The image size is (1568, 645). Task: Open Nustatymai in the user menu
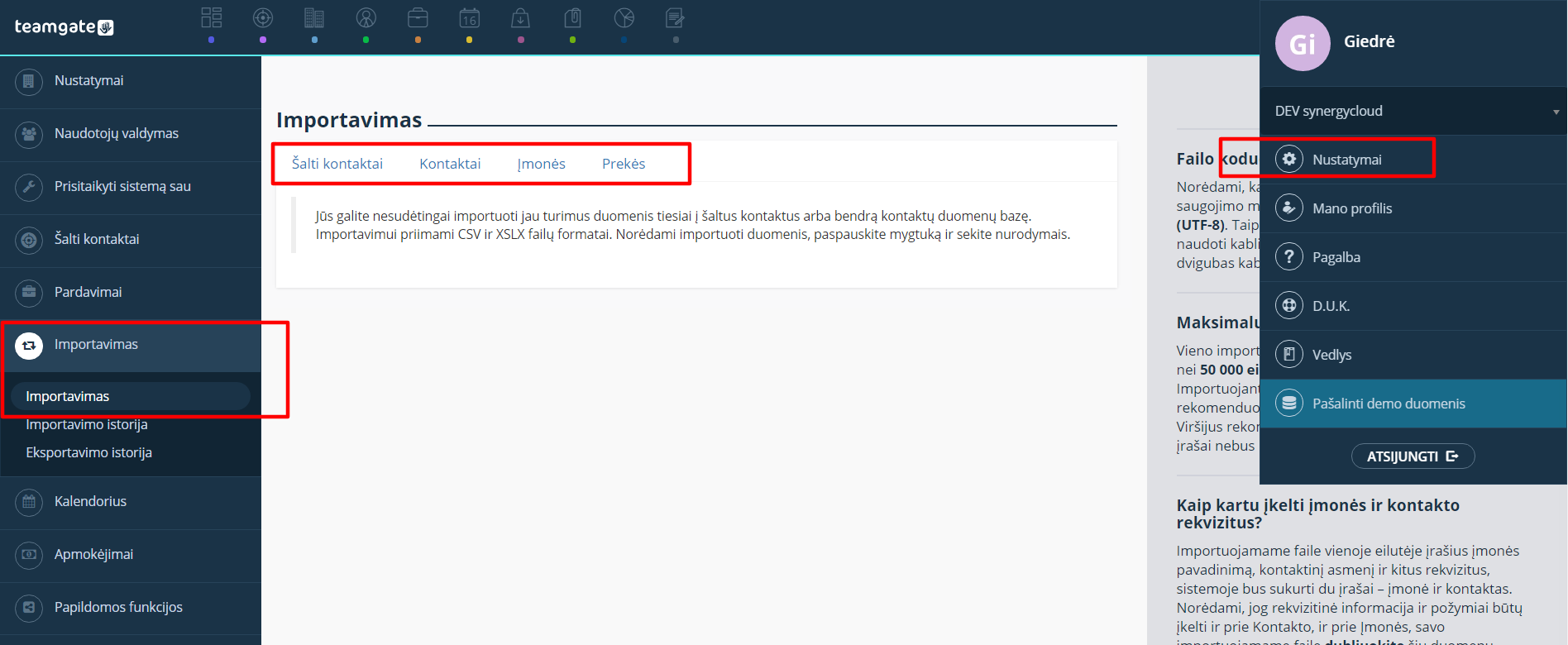pyautogui.click(x=1413, y=160)
